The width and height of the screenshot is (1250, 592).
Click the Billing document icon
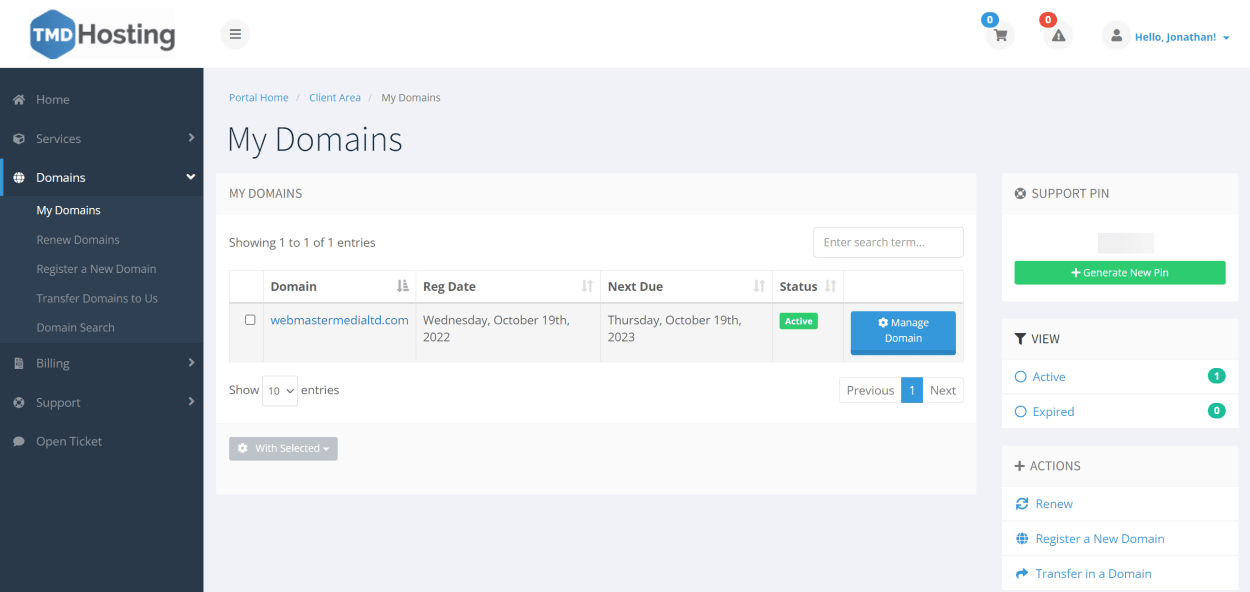(x=18, y=364)
